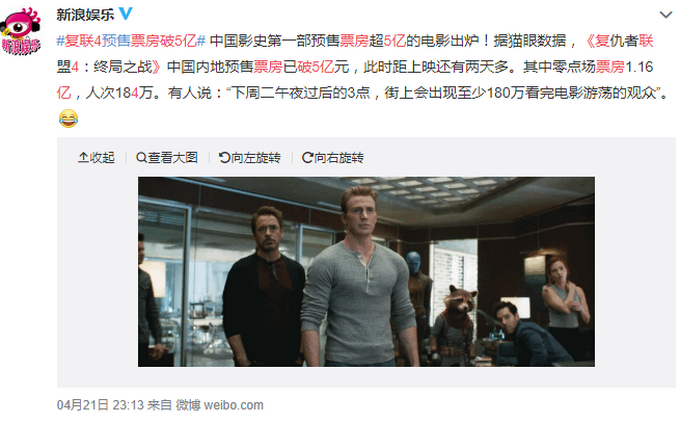Click the 《复仇者联 movie title text

618,41
